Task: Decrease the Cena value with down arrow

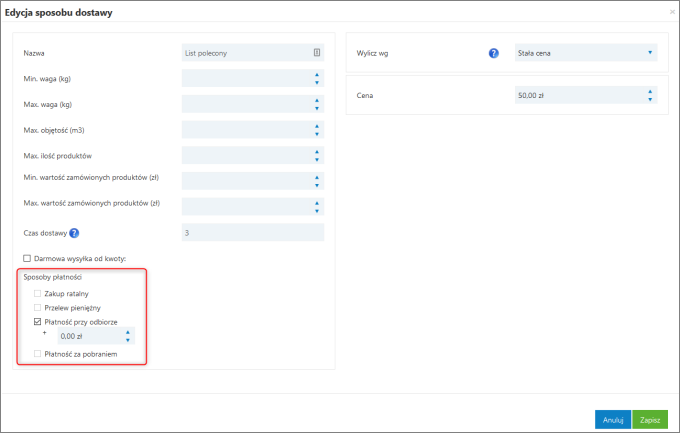Action: 650,99
